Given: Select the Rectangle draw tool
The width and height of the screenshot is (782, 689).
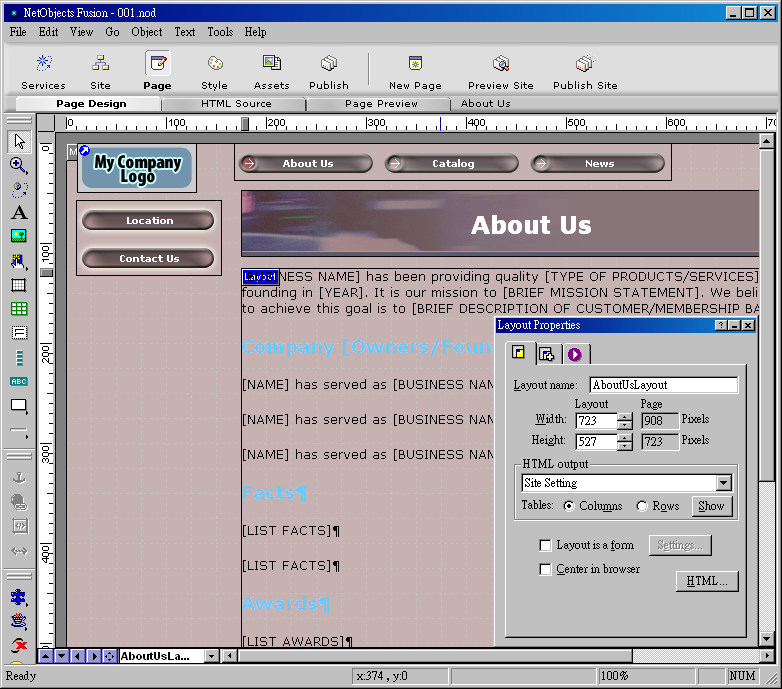Looking at the screenshot, I should (19, 406).
